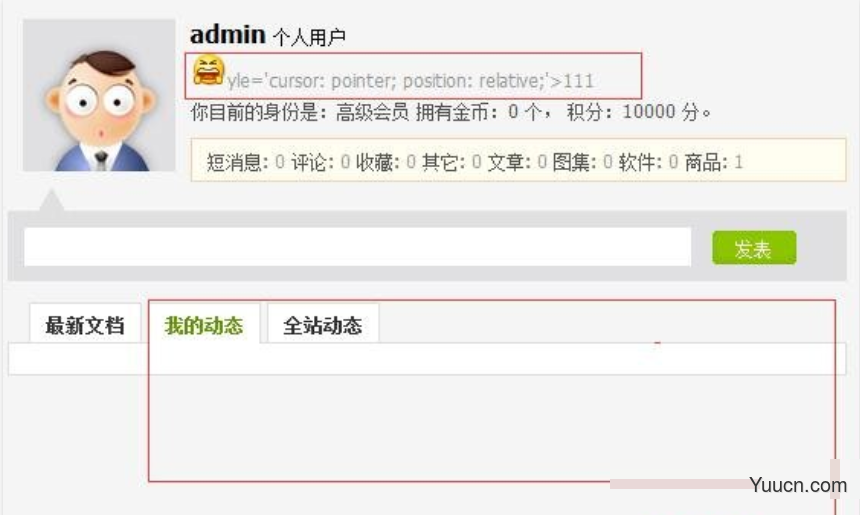Open the 软件 count link
The image size is (860, 515).
pyautogui.click(x=673, y=162)
